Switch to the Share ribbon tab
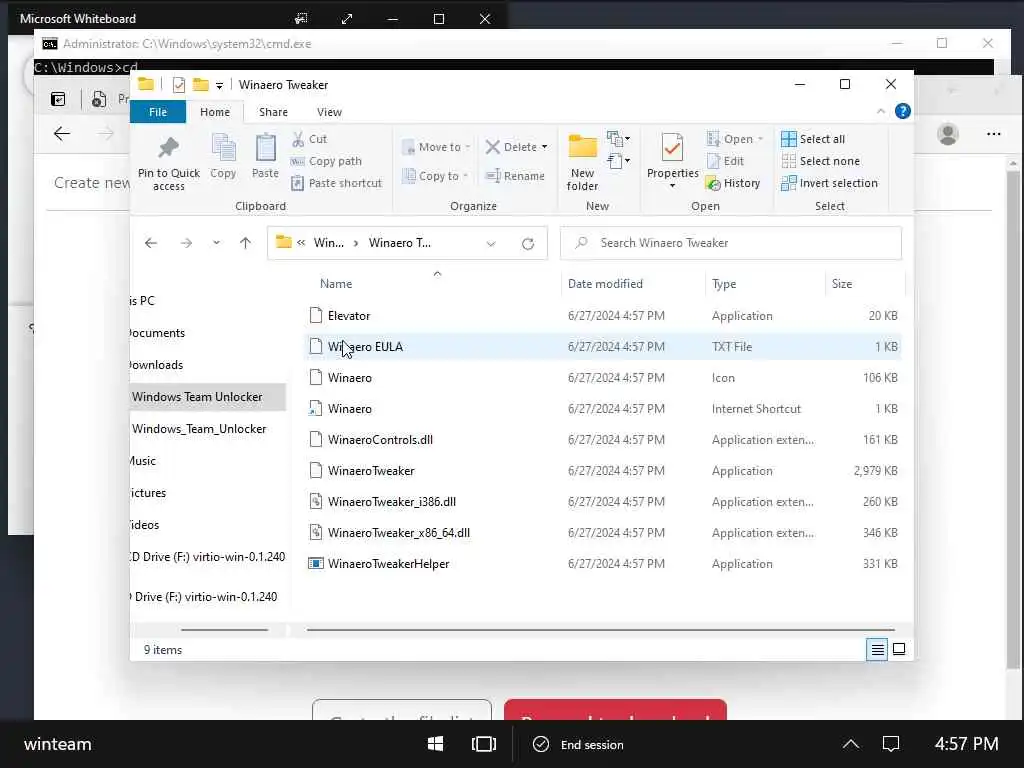Viewport: 1024px width, 768px height. (273, 112)
